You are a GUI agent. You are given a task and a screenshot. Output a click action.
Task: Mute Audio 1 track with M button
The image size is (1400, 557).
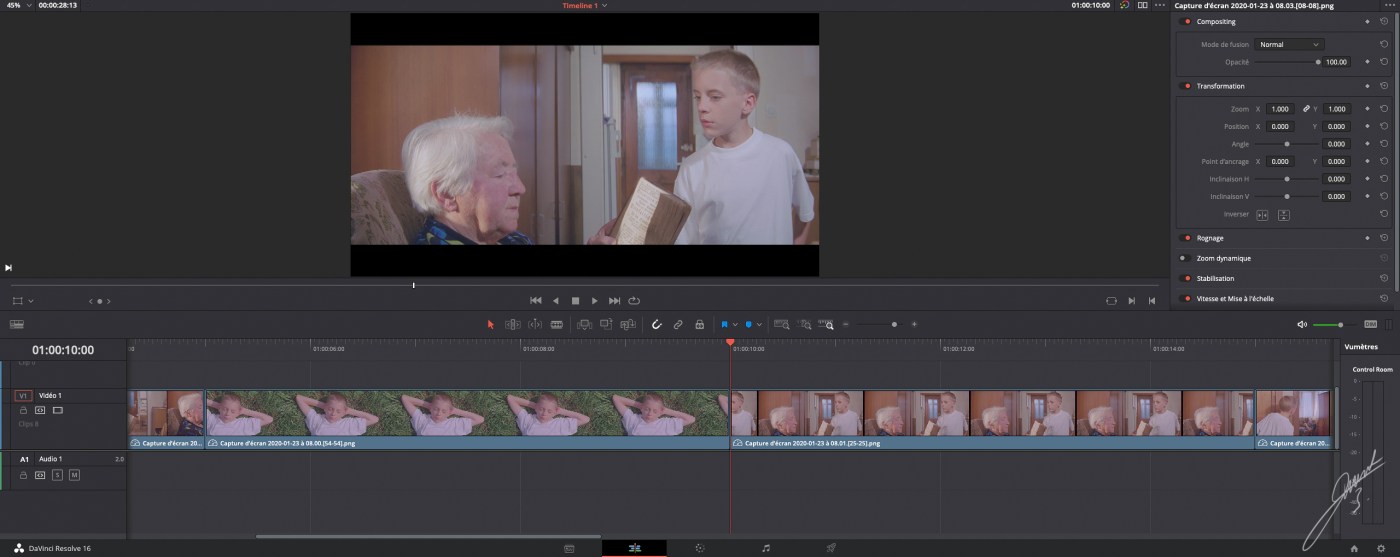[x=74, y=475]
